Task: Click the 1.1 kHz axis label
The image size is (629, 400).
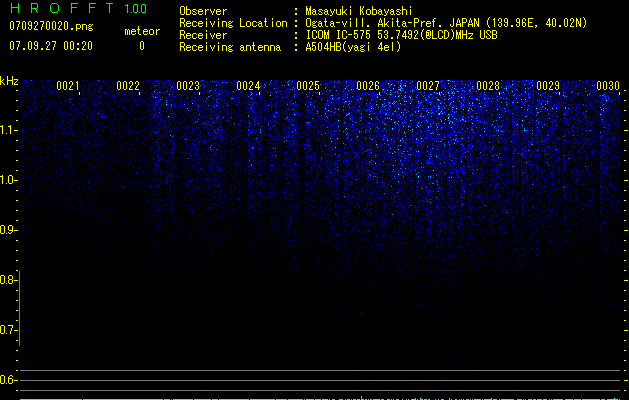Action: pos(7,130)
